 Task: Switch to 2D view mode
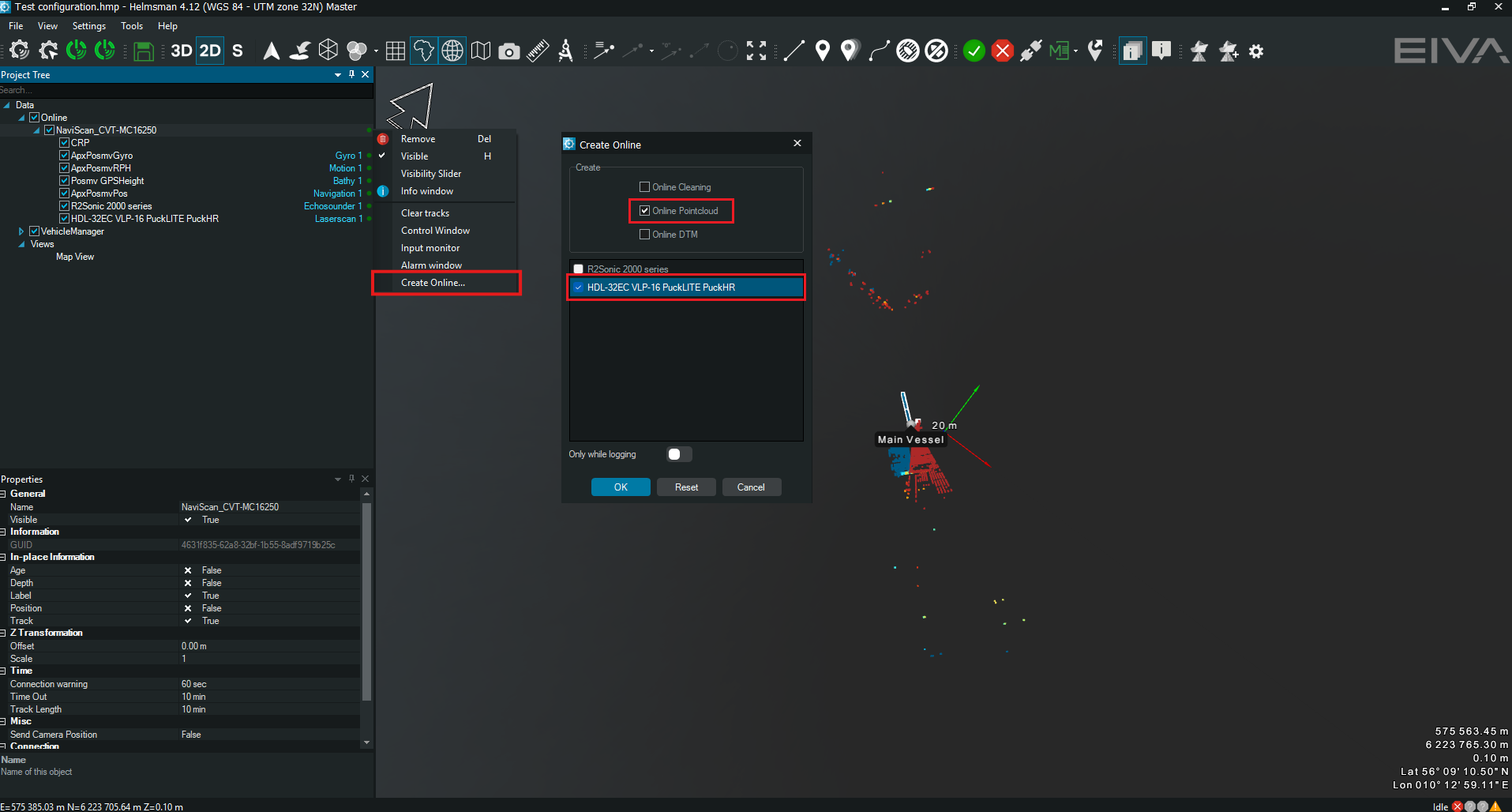(210, 51)
